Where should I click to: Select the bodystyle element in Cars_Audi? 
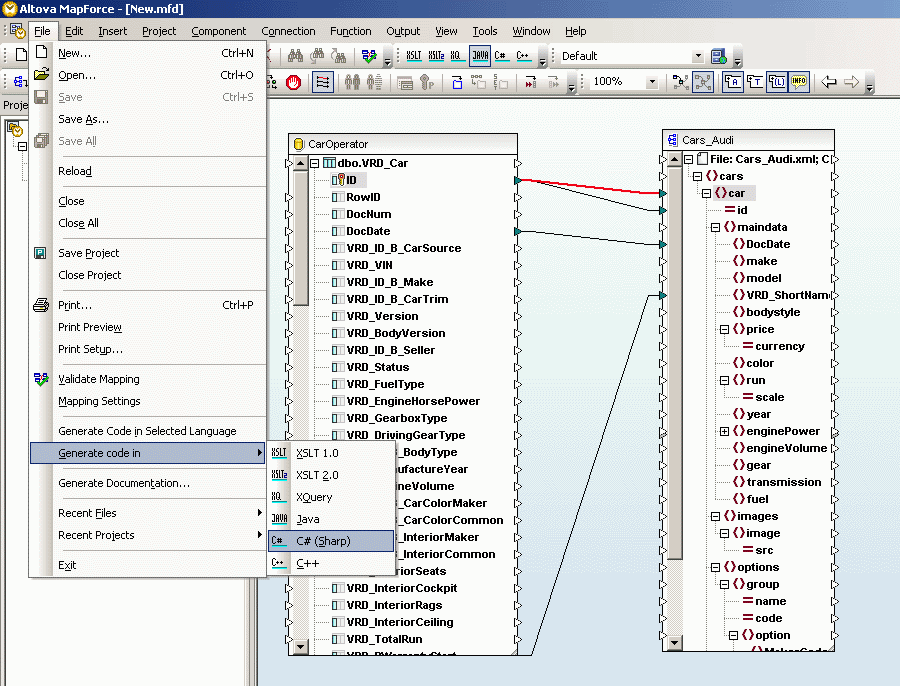click(773, 312)
